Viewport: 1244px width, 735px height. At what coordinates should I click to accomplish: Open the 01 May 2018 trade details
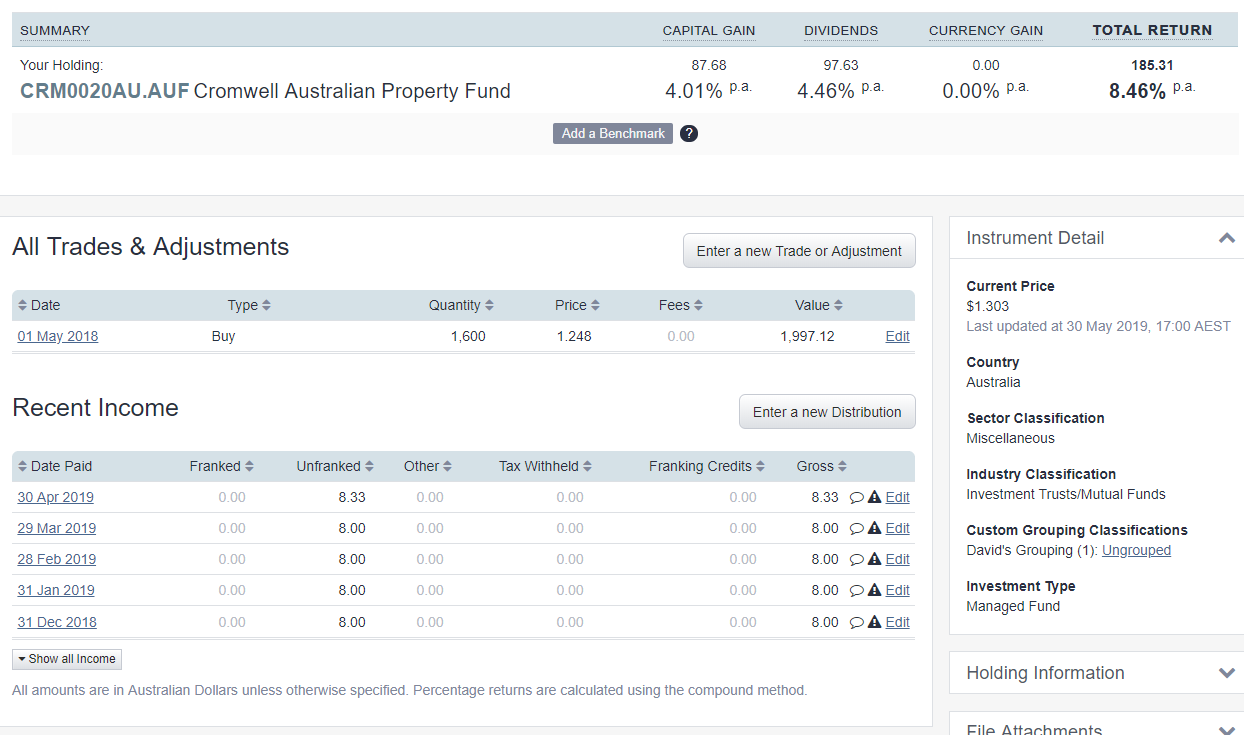[57, 336]
